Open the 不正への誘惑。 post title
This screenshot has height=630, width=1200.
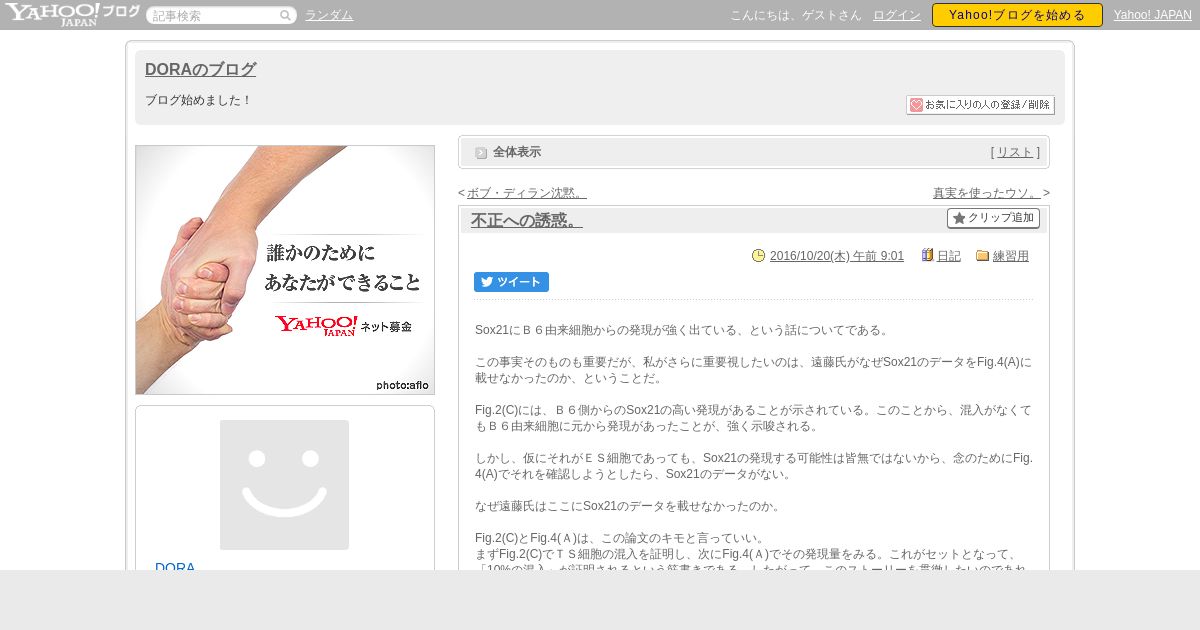pyautogui.click(x=527, y=220)
